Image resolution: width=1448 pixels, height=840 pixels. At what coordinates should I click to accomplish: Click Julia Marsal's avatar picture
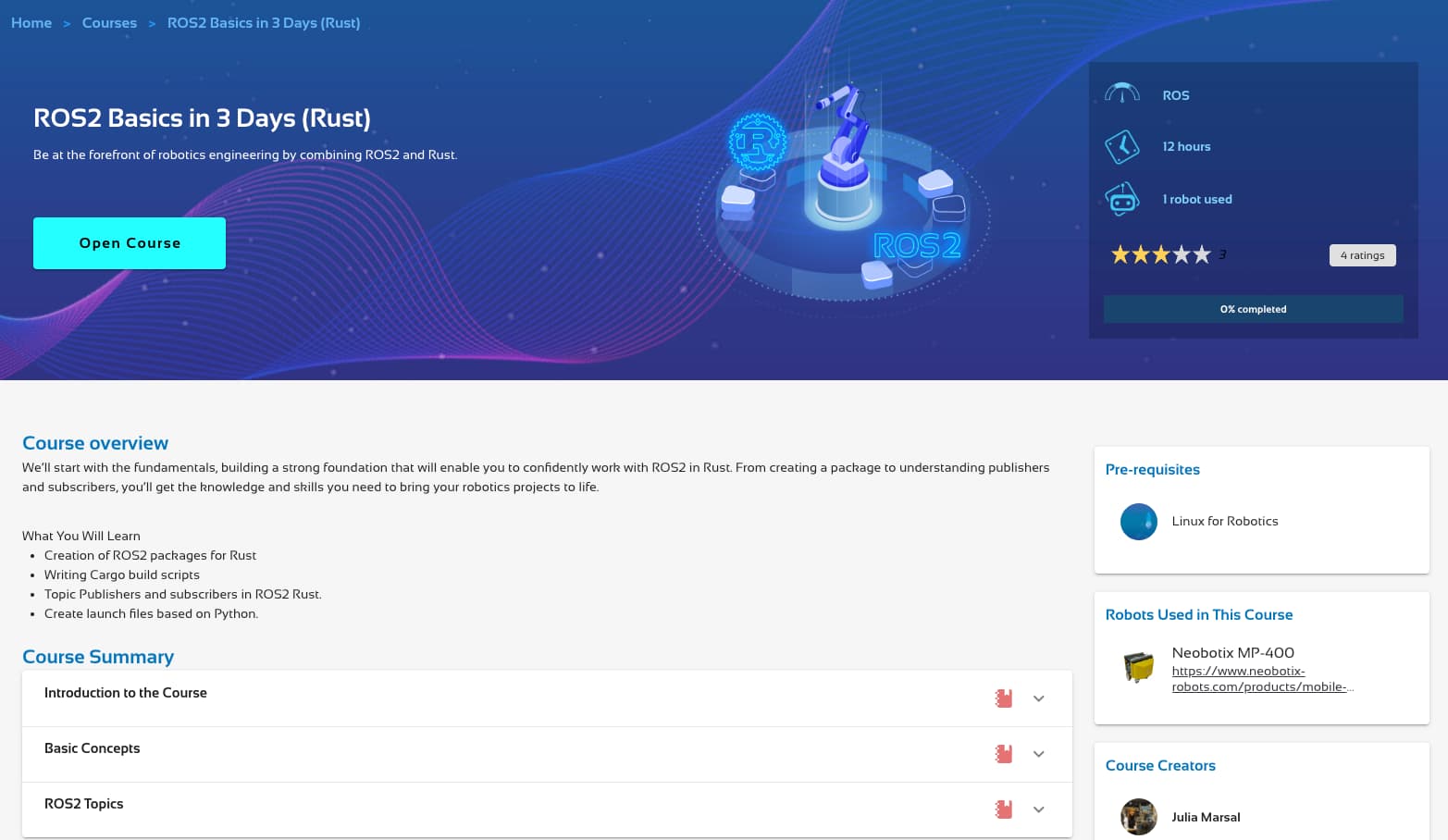click(x=1139, y=817)
